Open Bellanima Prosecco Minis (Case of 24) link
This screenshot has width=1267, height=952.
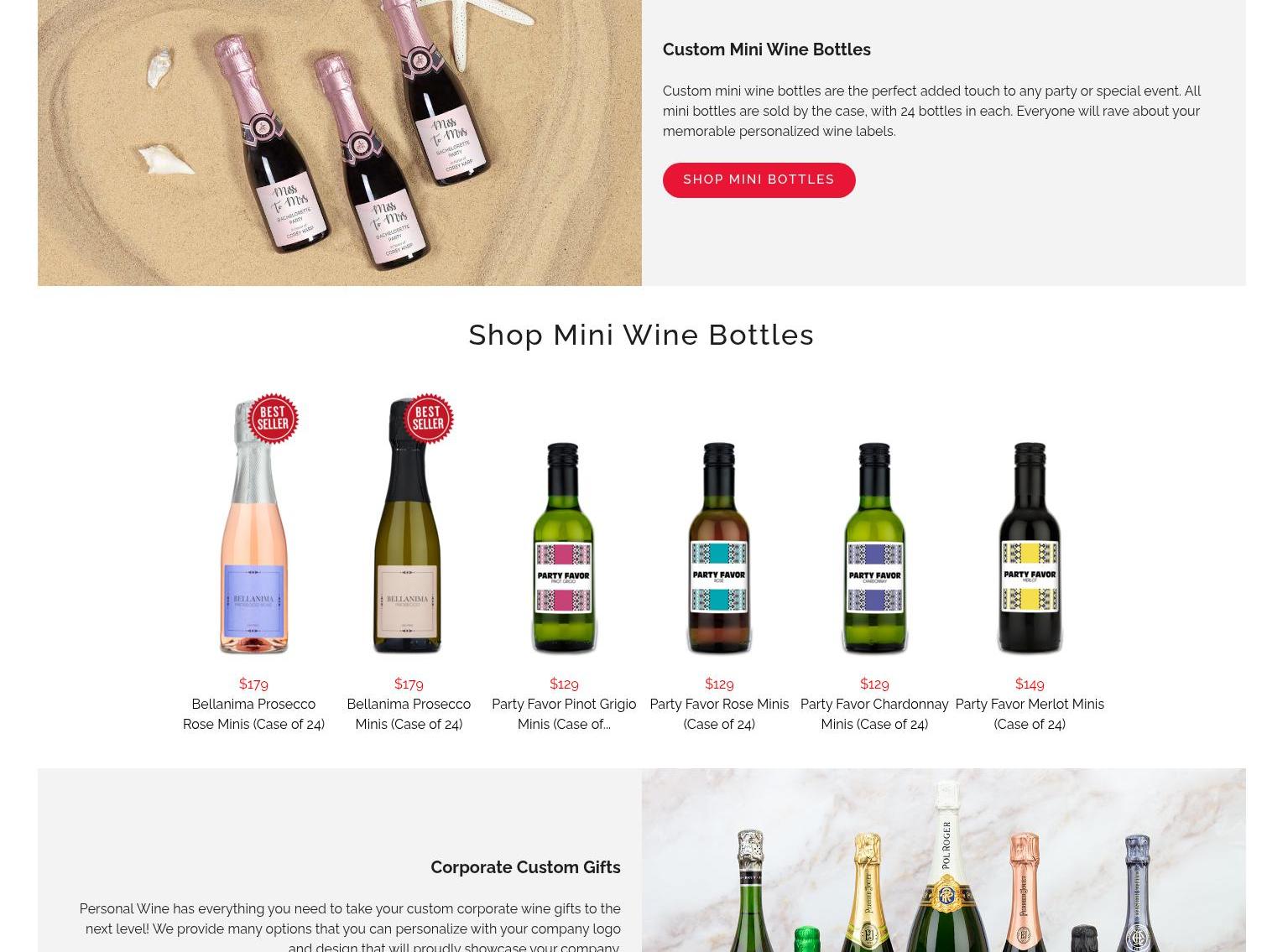[x=409, y=714]
